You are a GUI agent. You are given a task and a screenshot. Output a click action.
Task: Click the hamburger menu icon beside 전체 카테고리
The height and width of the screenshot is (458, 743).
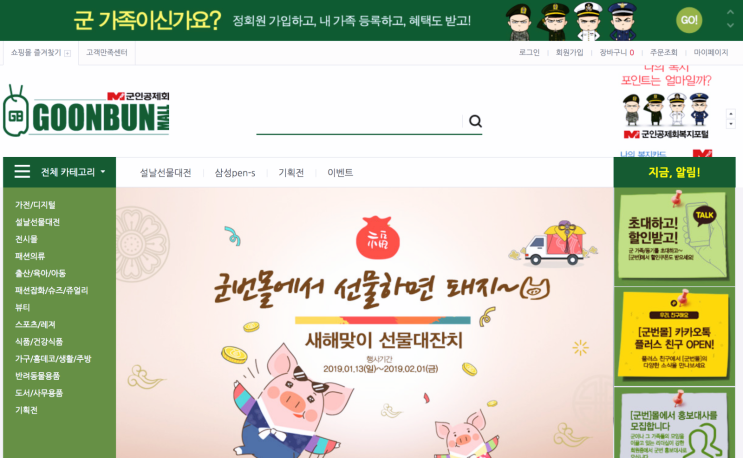click(22, 171)
